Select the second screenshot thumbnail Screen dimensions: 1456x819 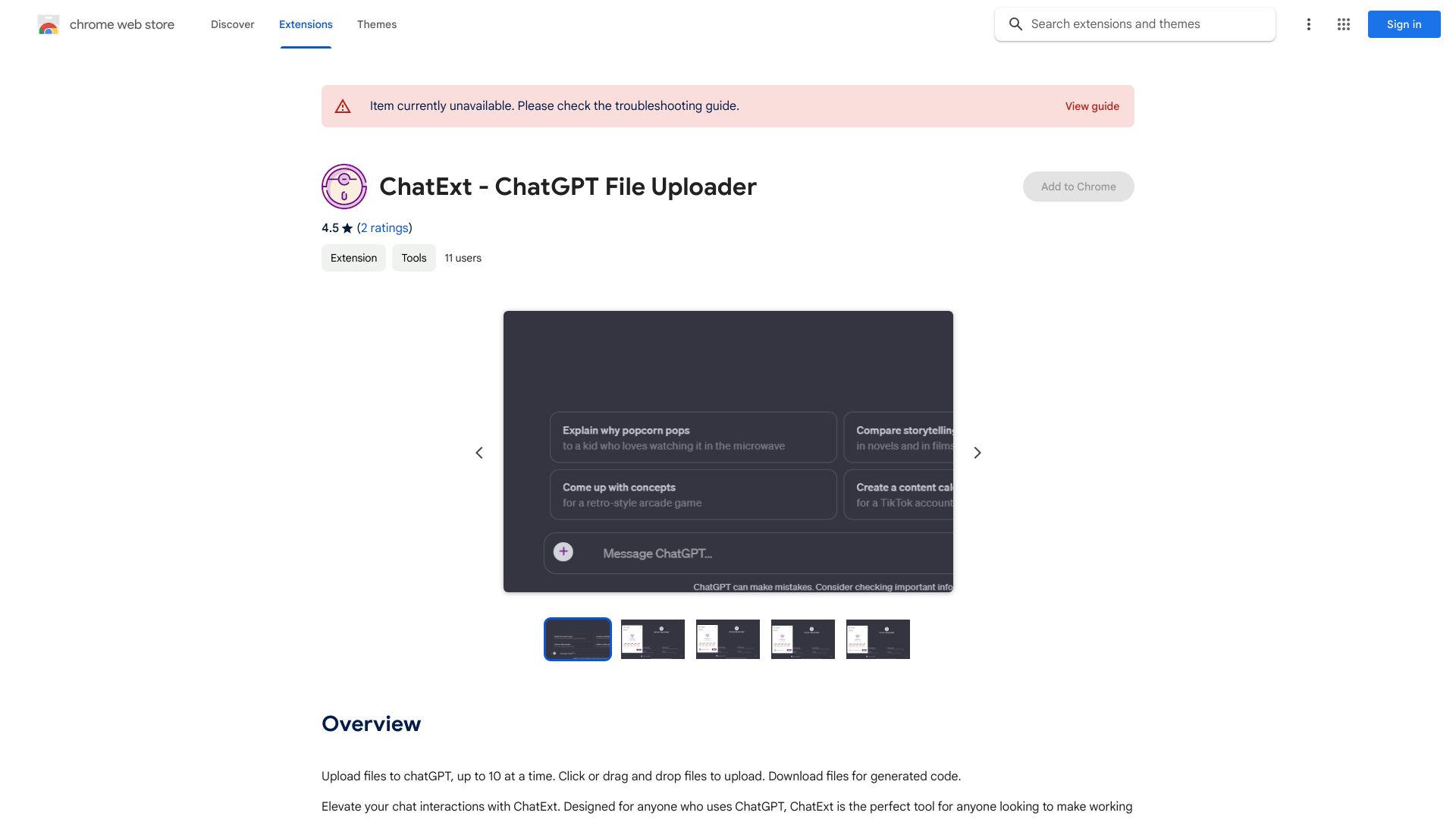(x=652, y=639)
